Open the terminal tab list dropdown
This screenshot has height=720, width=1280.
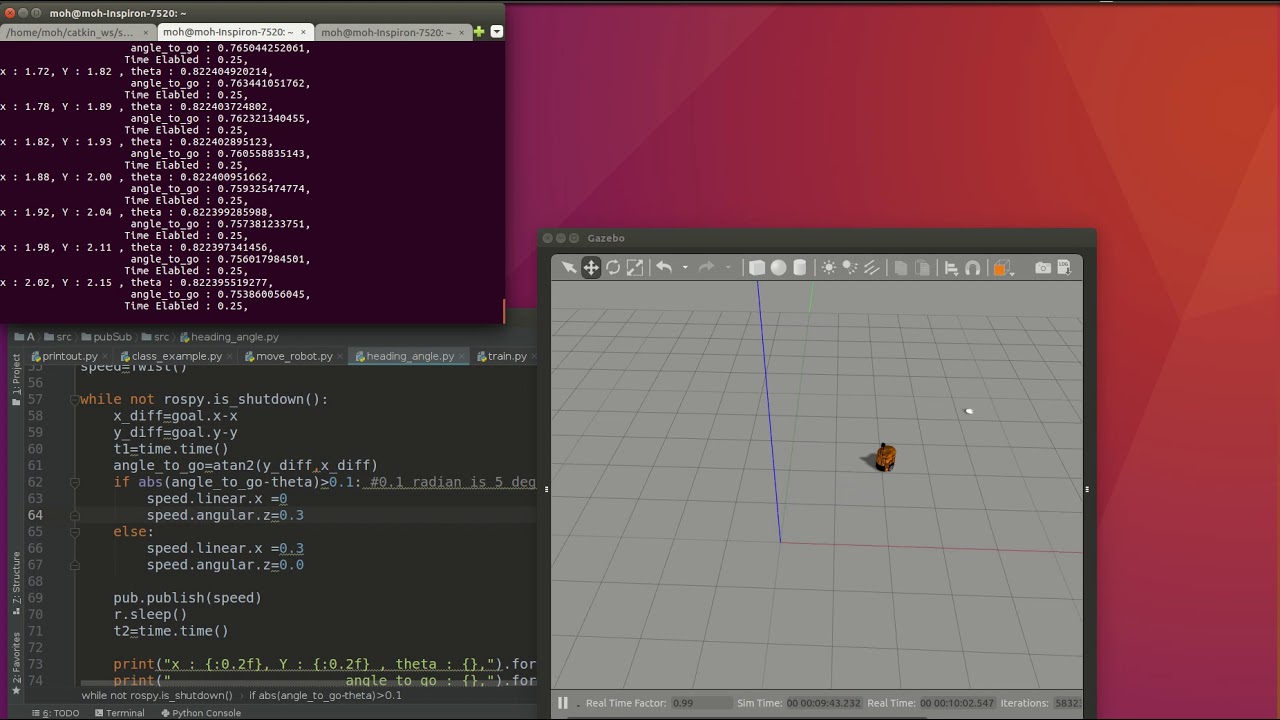[x=496, y=32]
